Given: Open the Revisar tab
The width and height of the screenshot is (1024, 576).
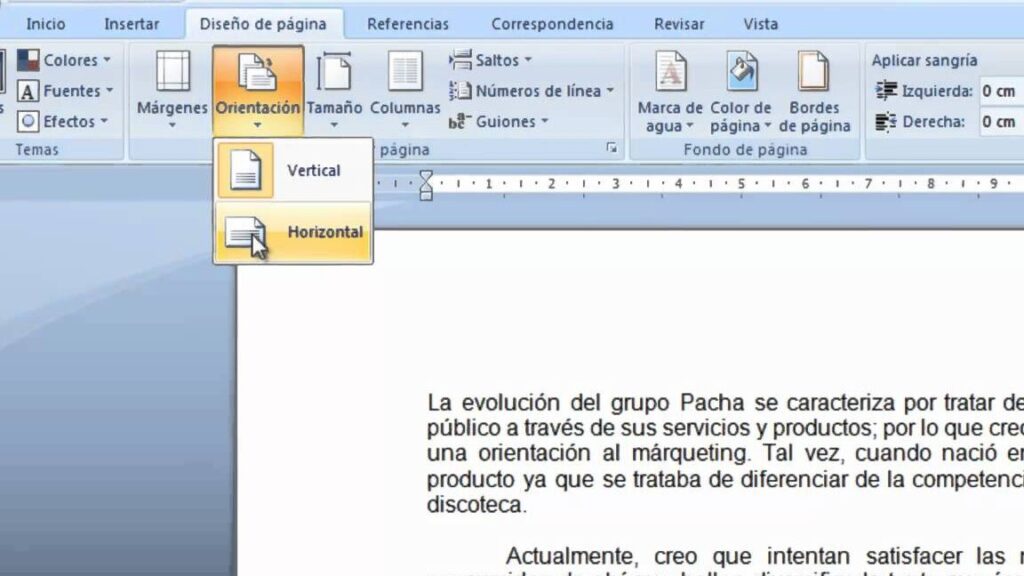Looking at the screenshot, I should coord(679,24).
